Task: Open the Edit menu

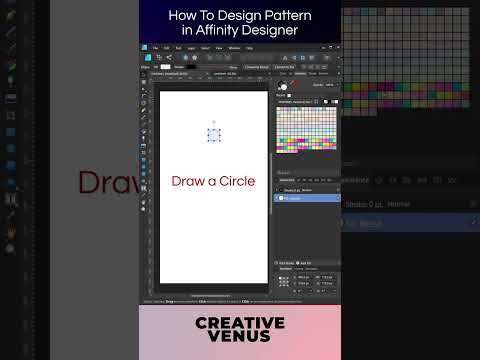Action: click(x=166, y=48)
